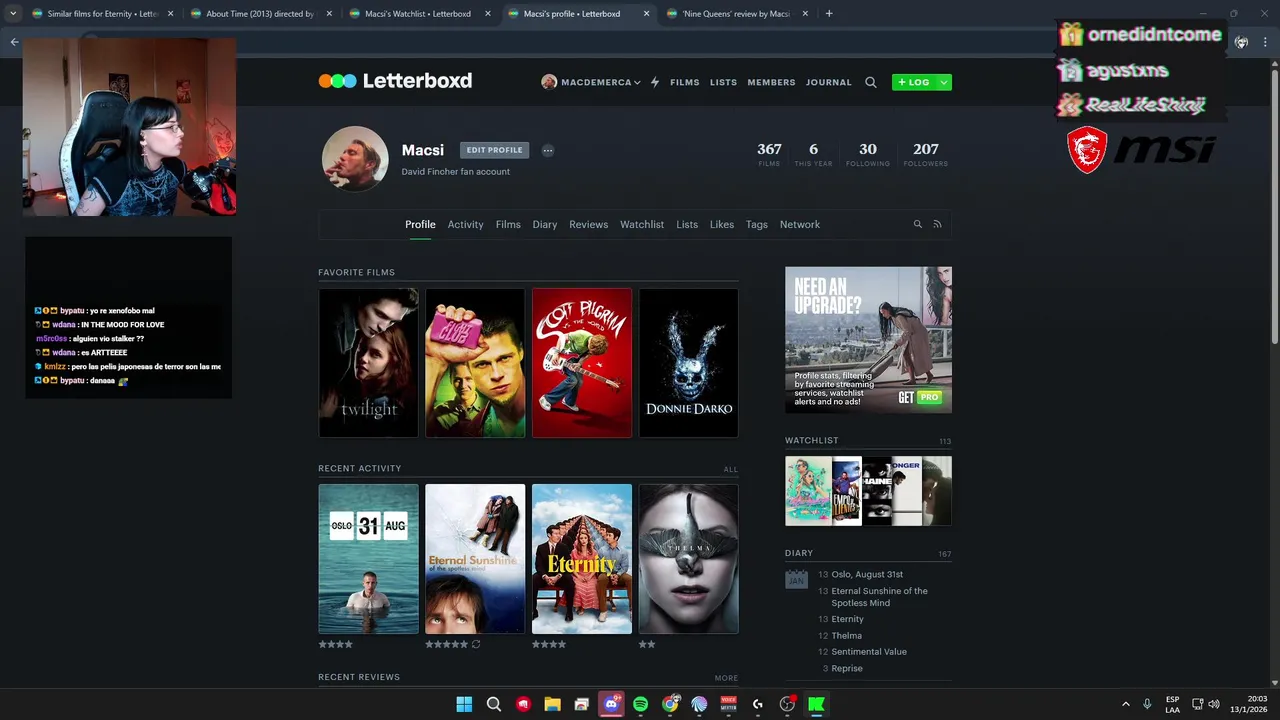
Task: Switch to the Activity tab
Action: click(x=465, y=225)
